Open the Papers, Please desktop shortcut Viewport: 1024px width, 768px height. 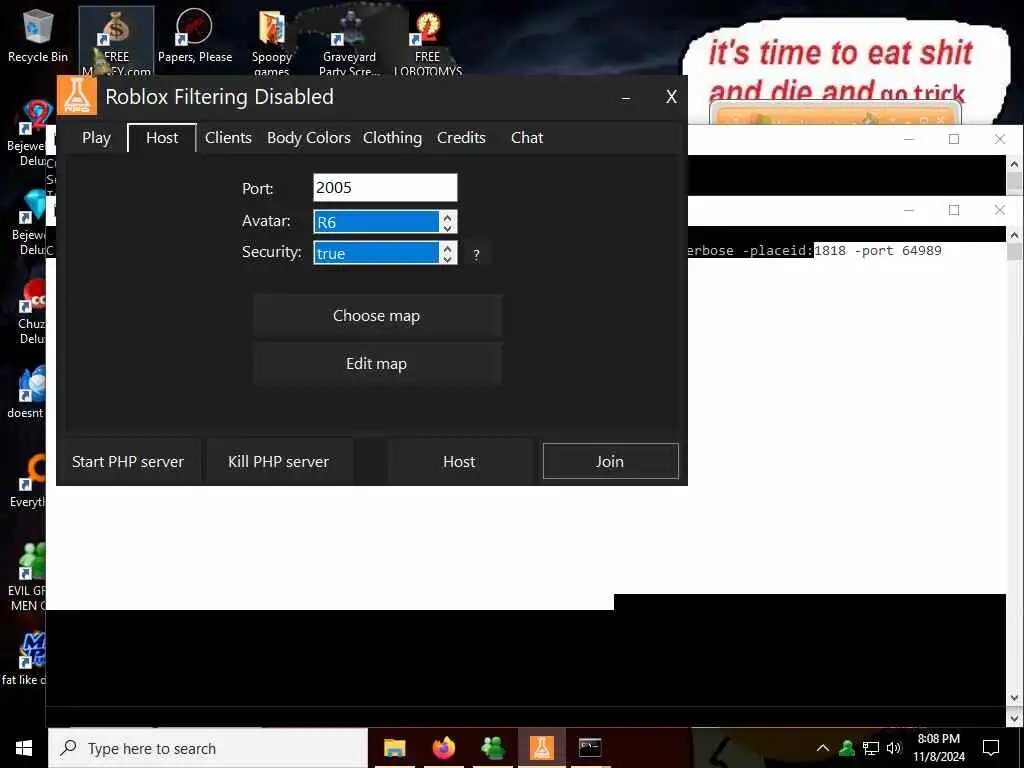tap(195, 36)
